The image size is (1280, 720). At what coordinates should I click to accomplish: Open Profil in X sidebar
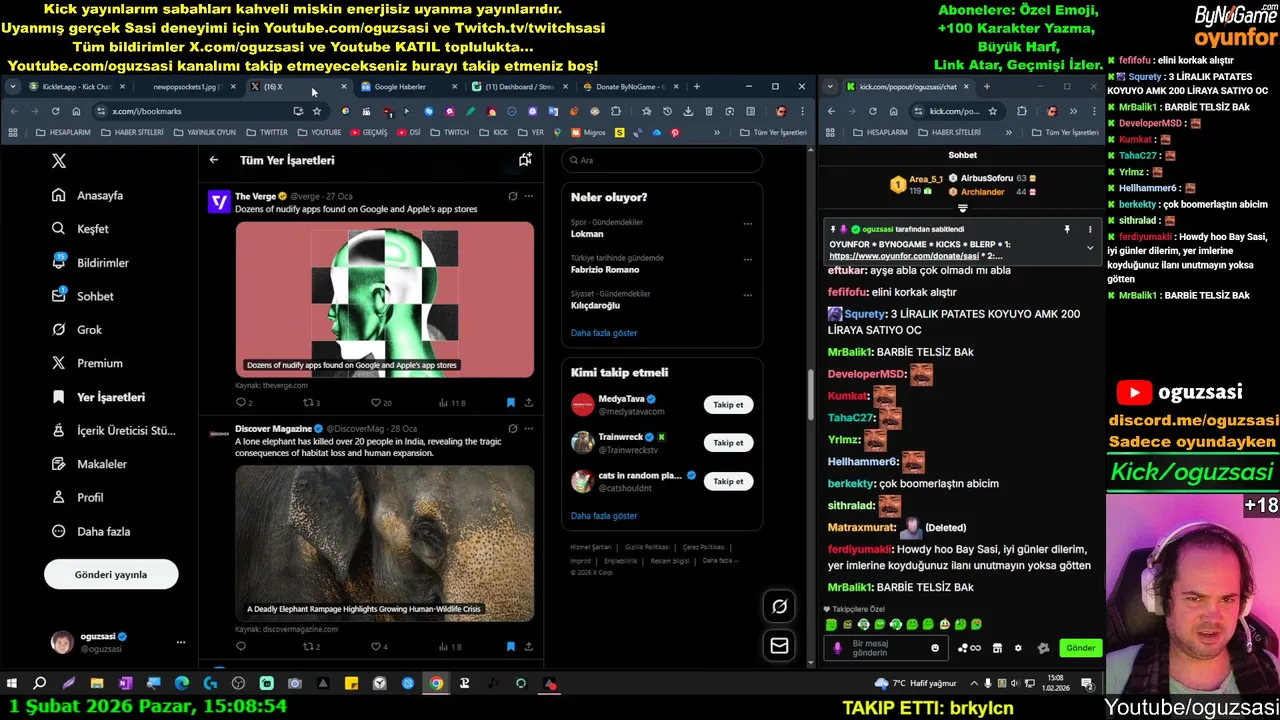(x=77, y=498)
